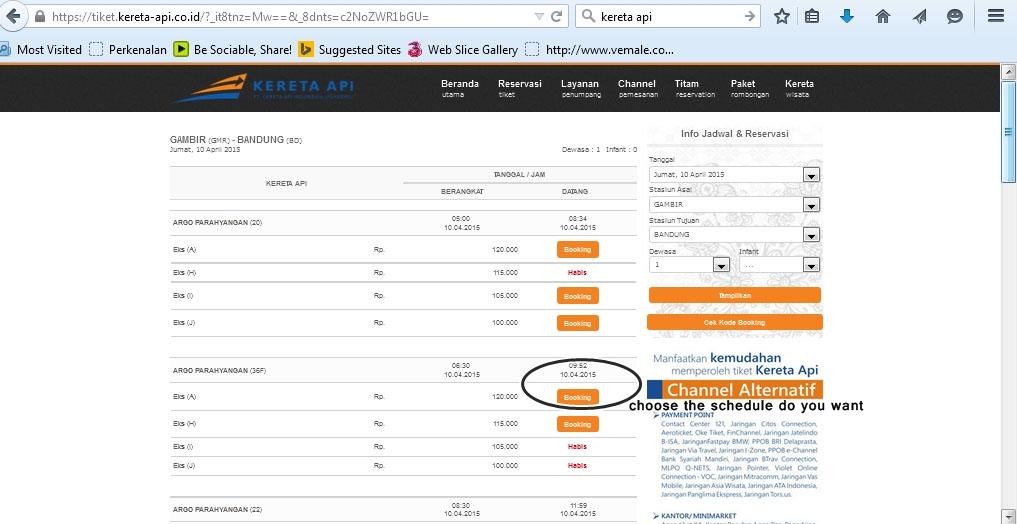Viewport: 1017px width, 524px height.
Task: Expand the Infant count dropdown
Action: coord(811,265)
